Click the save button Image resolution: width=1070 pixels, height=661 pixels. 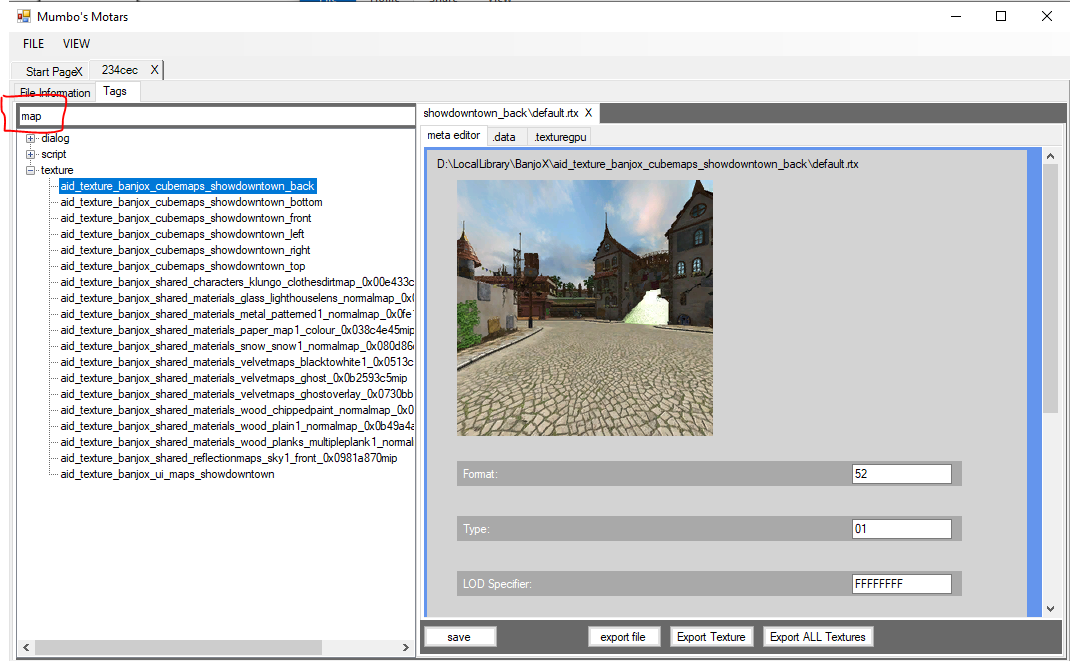(x=459, y=637)
